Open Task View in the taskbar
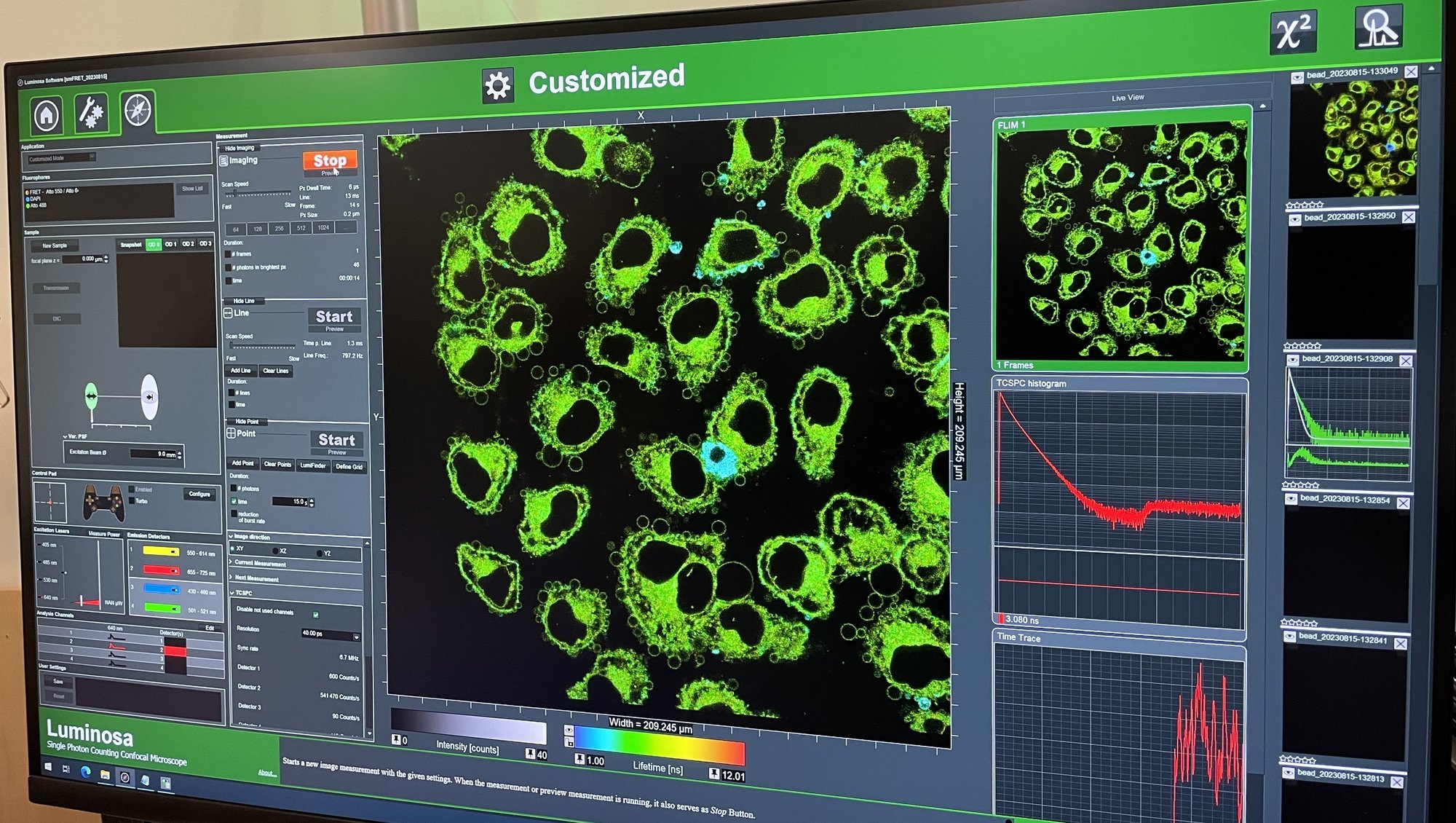This screenshot has width=1456, height=823. coord(66,769)
